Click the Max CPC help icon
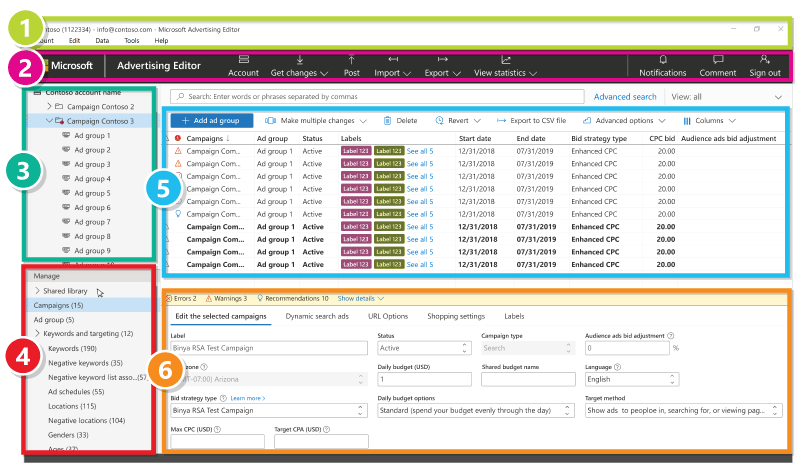The width and height of the screenshot is (808, 474). pos(217,429)
